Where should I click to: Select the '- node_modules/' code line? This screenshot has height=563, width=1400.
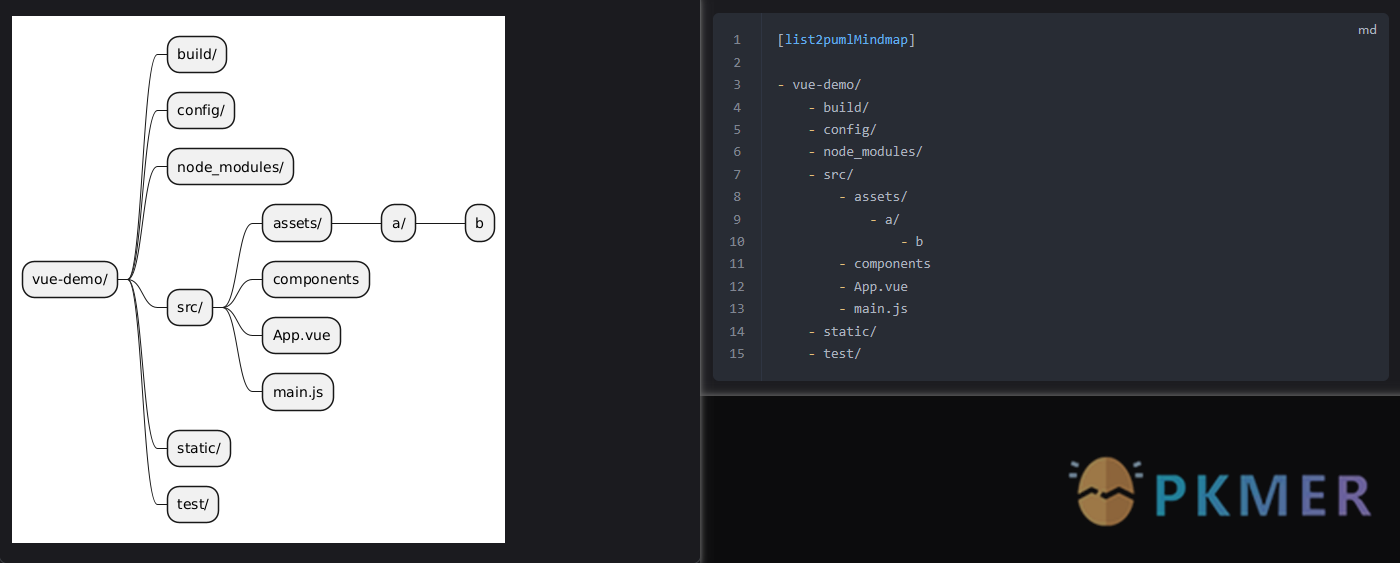click(x=865, y=152)
